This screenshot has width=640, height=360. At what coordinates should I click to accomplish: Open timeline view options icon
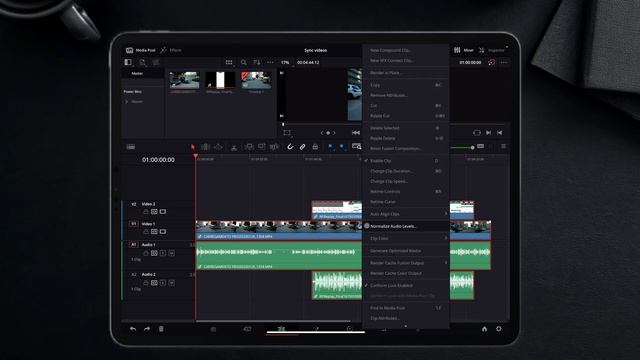tap(131, 147)
